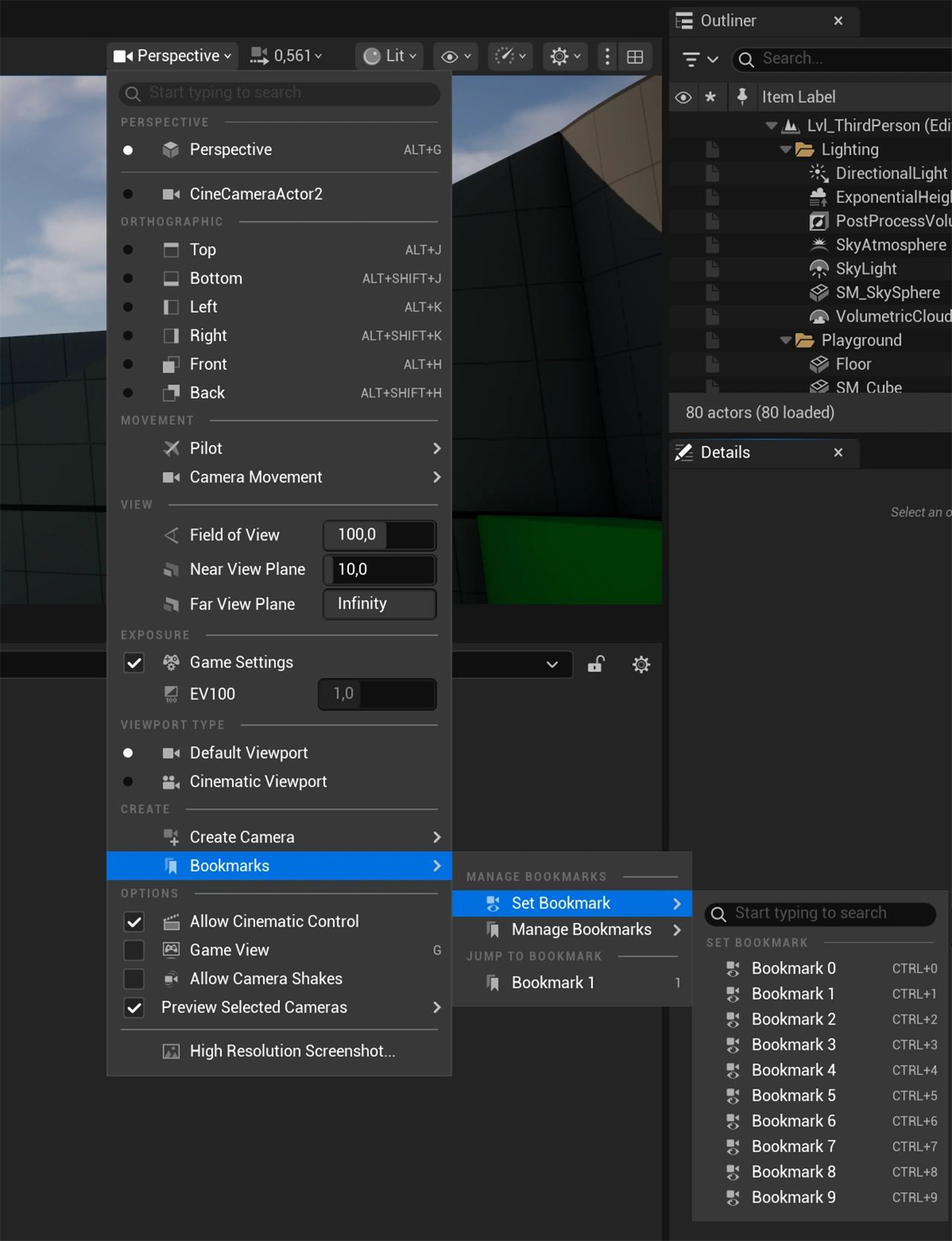Set Bookmark 9 icon

[733, 1198]
